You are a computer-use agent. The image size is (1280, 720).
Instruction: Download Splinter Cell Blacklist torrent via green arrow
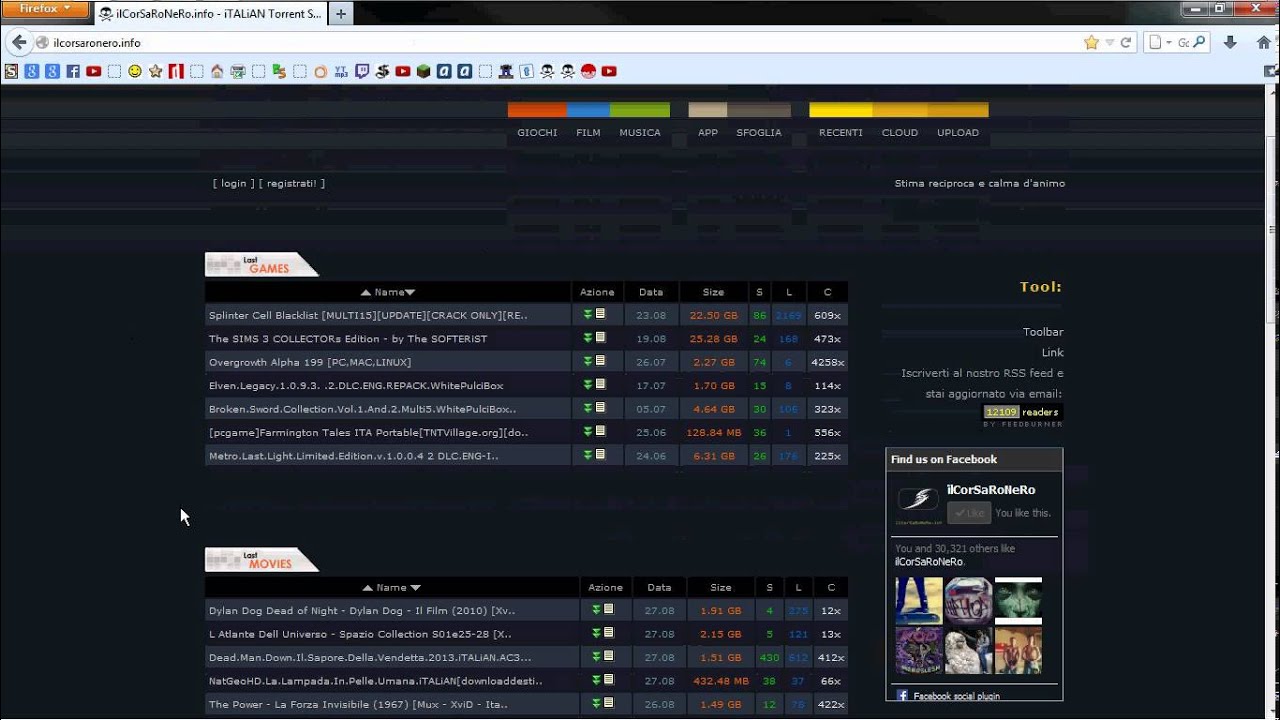click(589, 314)
